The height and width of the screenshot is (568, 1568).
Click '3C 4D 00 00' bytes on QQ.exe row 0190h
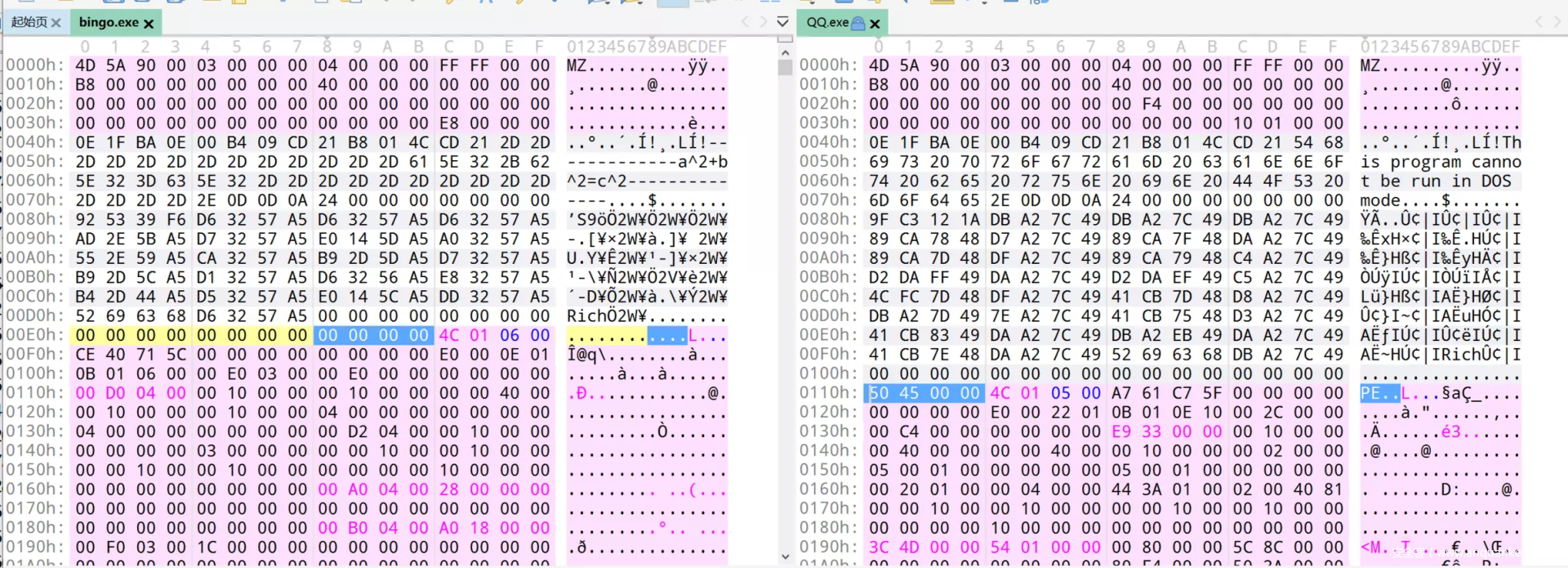pyautogui.click(x=924, y=548)
